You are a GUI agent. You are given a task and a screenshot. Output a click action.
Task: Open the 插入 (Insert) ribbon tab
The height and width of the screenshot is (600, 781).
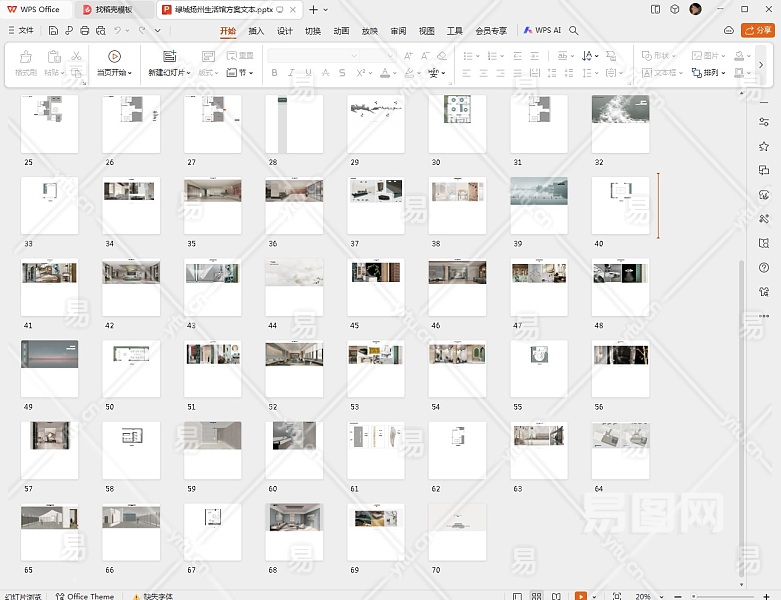point(256,31)
